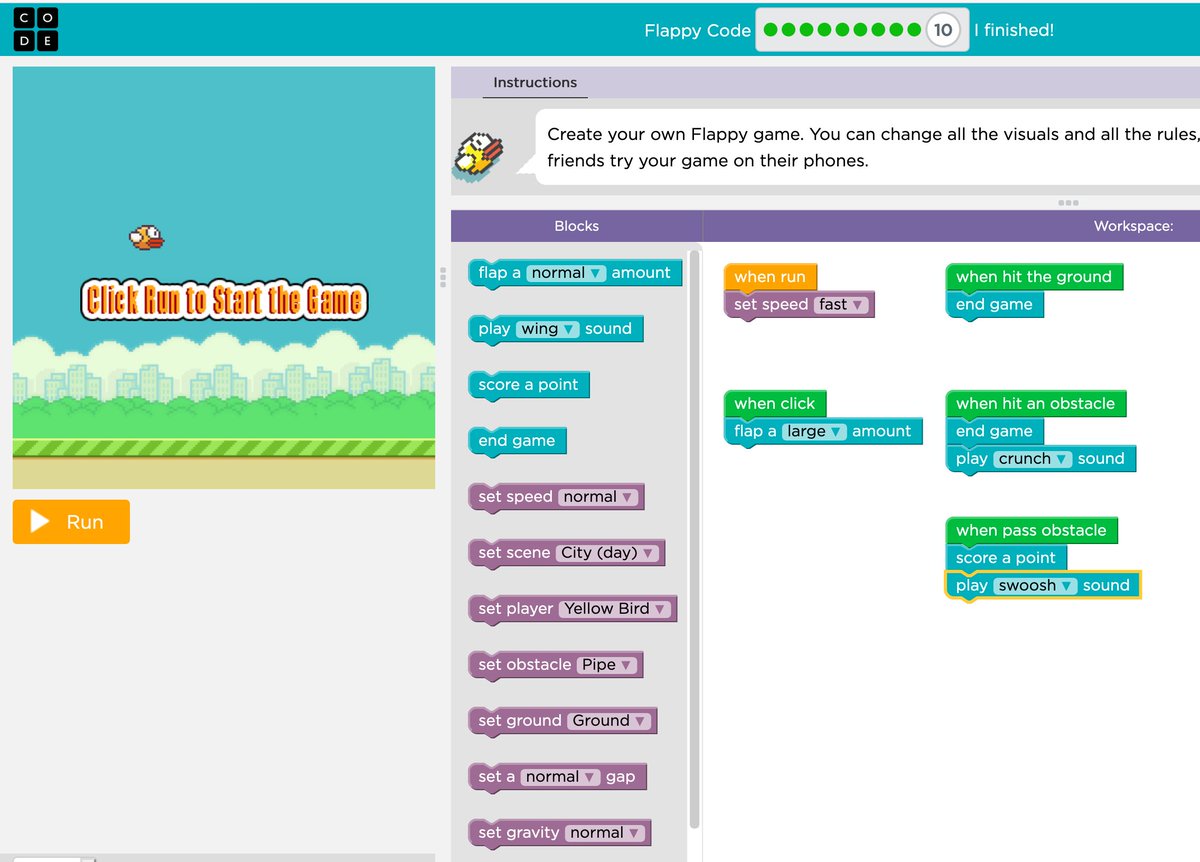This screenshot has height=862, width=1200.
Task: Click the "I finished!" link
Action: pyautogui.click(x=1014, y=30)
